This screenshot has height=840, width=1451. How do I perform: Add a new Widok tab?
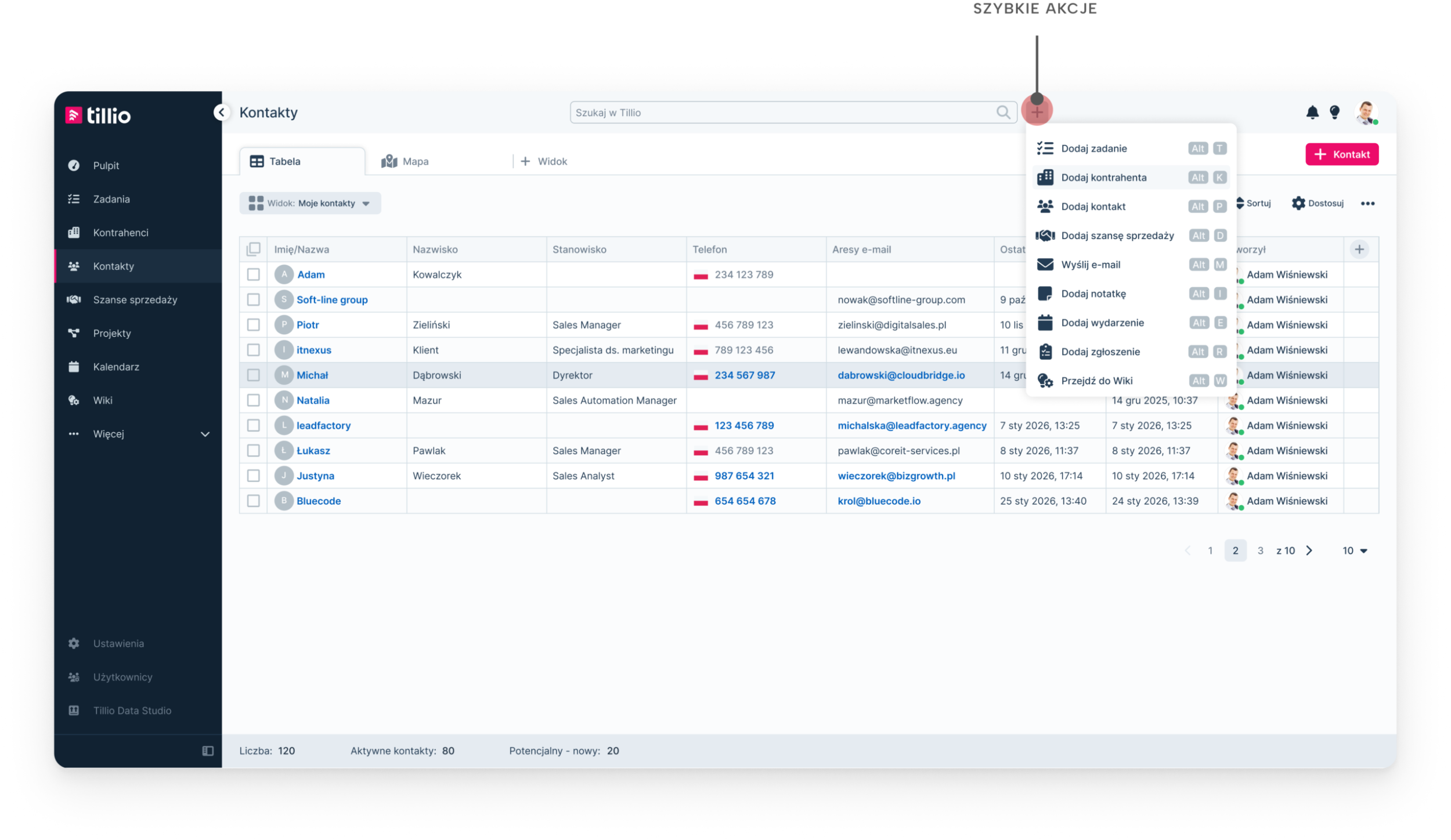pos(544,161)
